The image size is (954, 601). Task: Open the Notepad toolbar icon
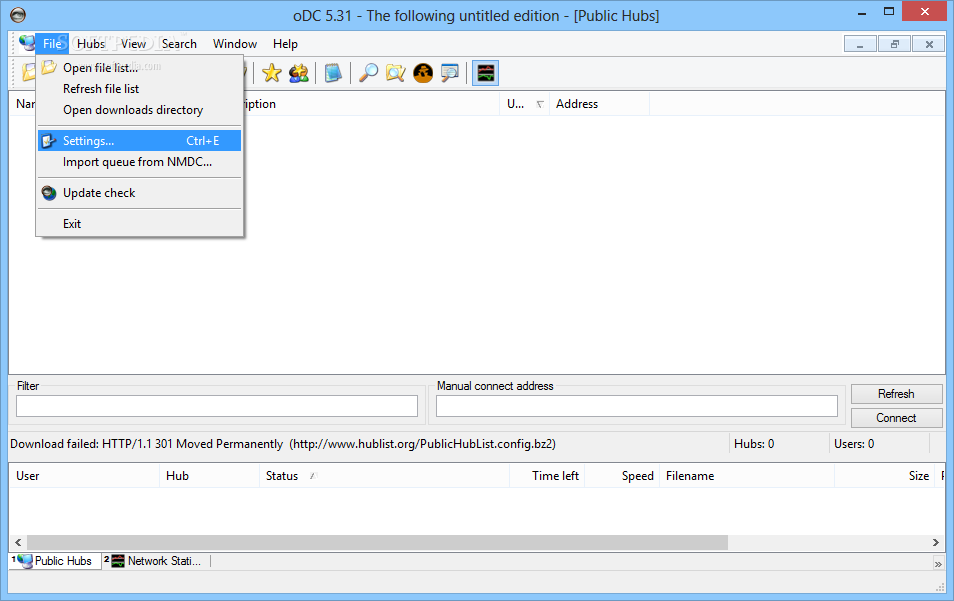333,73
